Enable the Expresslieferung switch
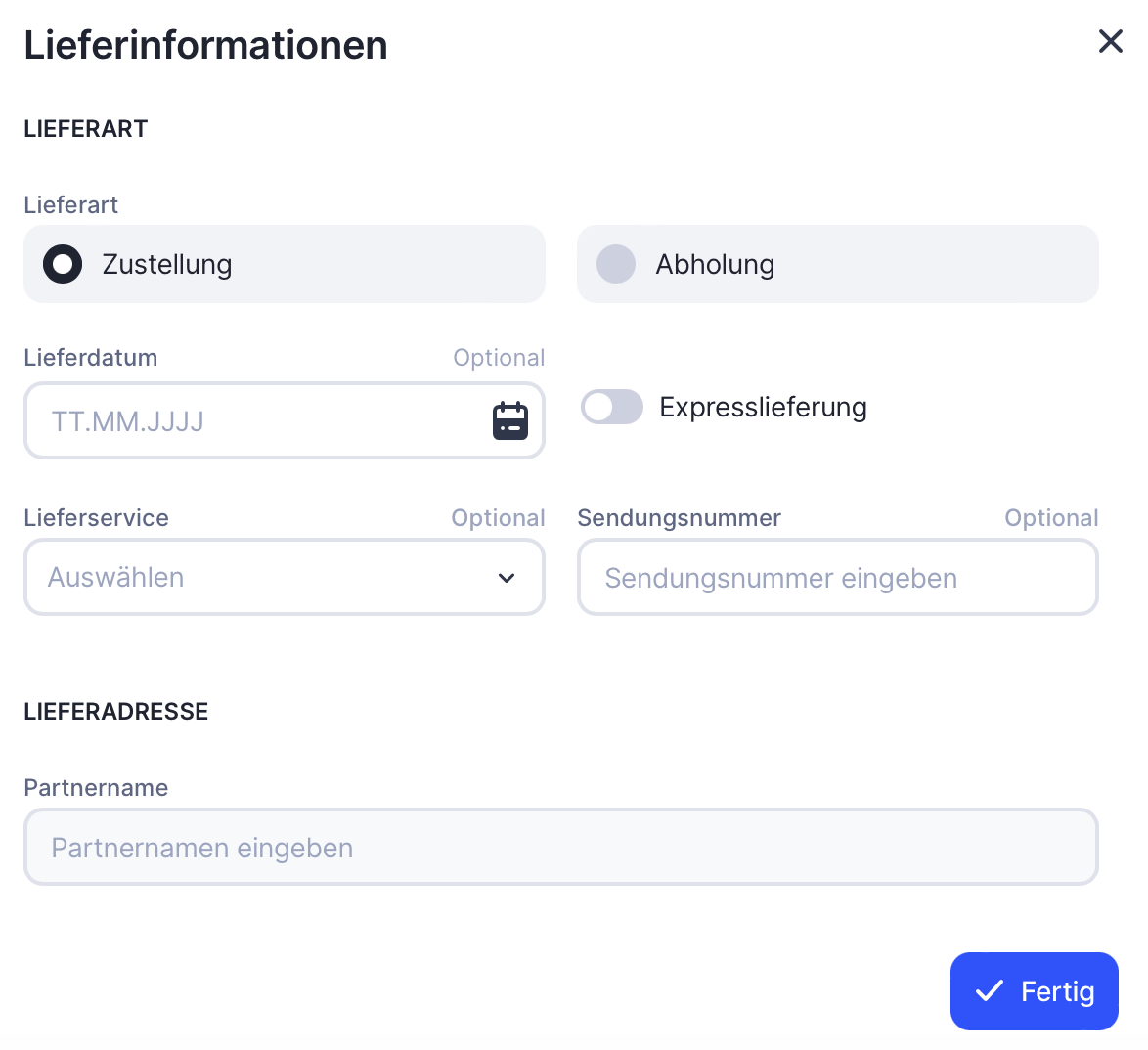 click(x=612, y=407)
